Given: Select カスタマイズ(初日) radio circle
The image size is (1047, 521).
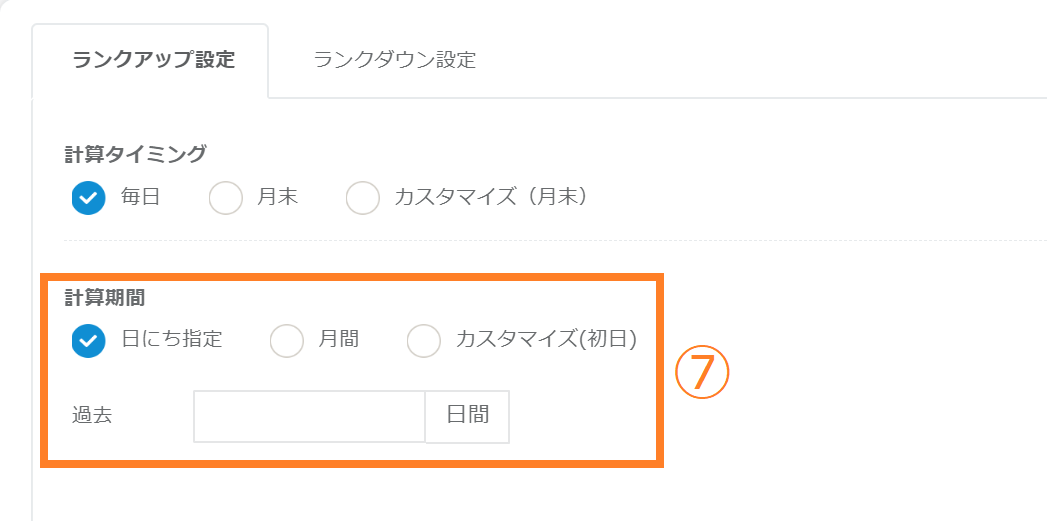Looking at the screenshot, I should 424,340.
